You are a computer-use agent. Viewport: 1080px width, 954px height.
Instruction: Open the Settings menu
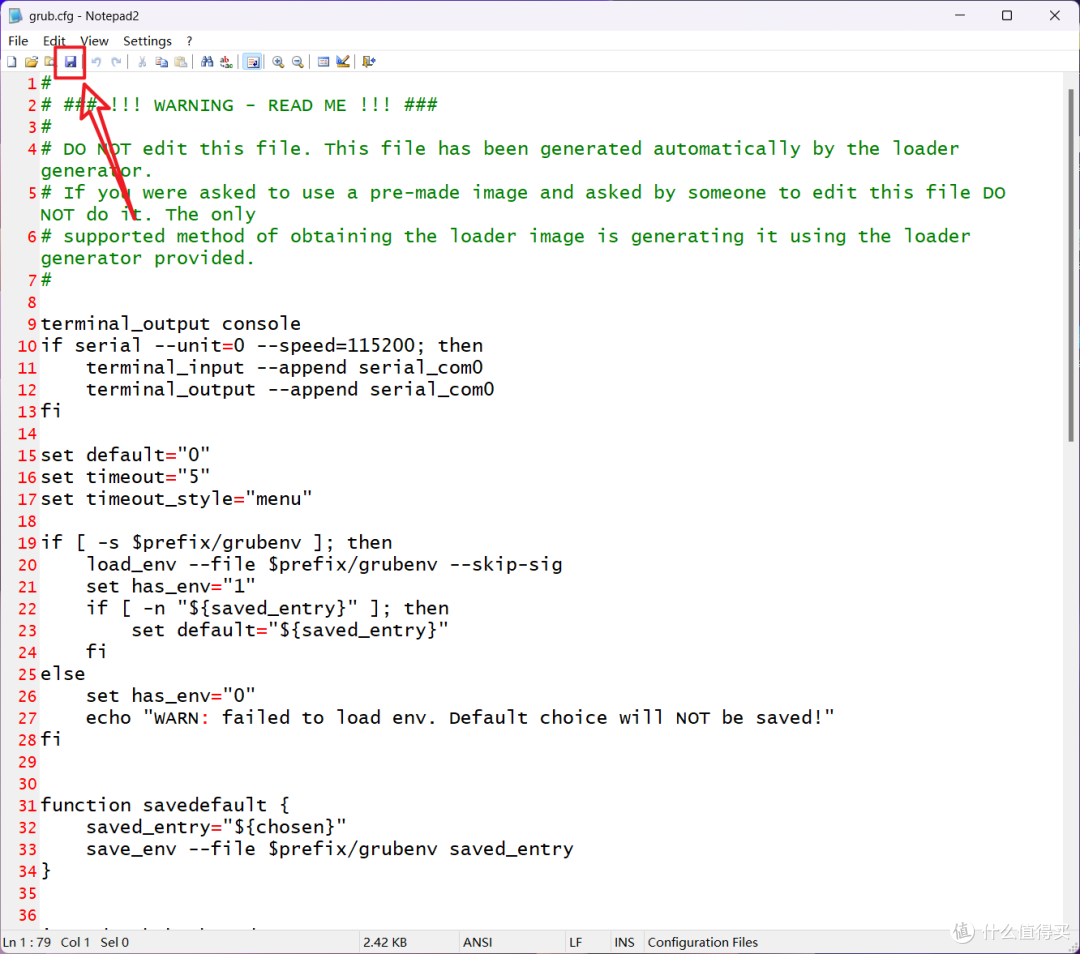pos(147,41)
